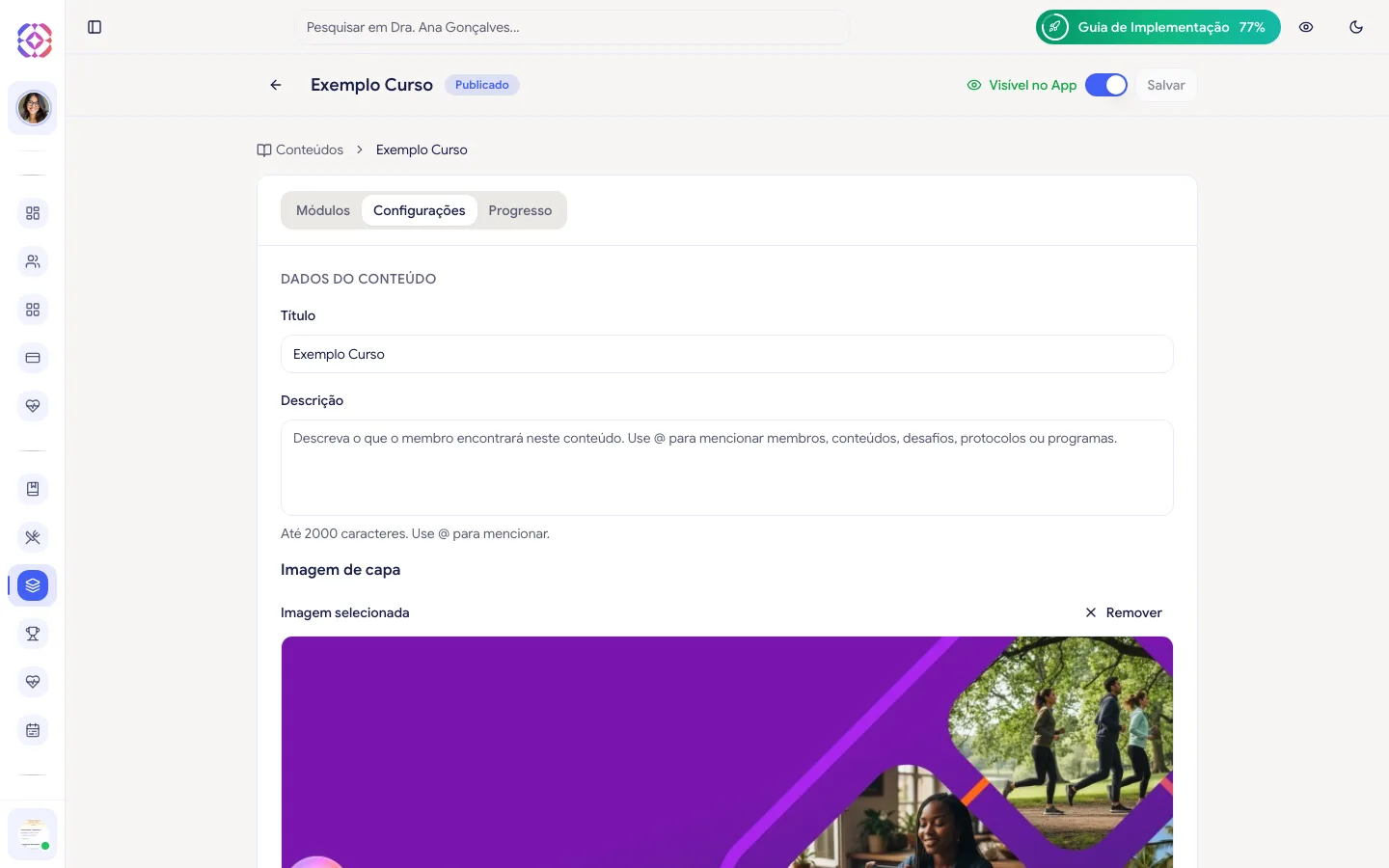Go to Conteúdos breadcrumb link
The height and width of the screenshot is (868, 1389).
click(300, 149)
